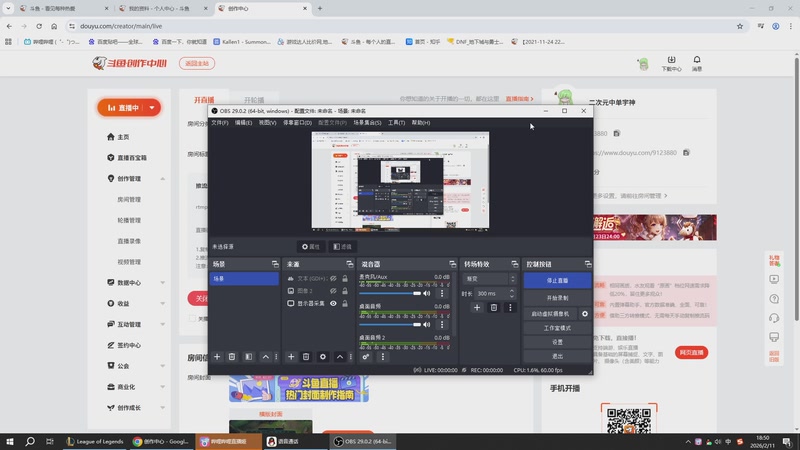Adjust the 桌面音频 volume slider

[x=390, y=324]
